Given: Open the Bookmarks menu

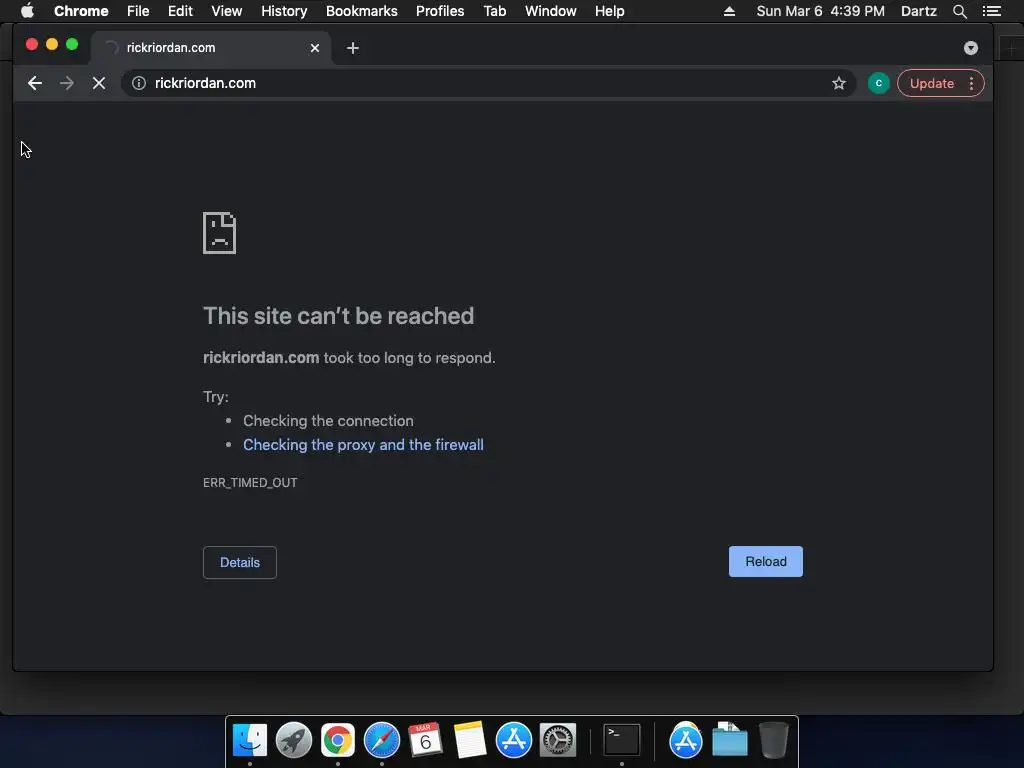Looking at the screenshot, I should coord(362,11).
